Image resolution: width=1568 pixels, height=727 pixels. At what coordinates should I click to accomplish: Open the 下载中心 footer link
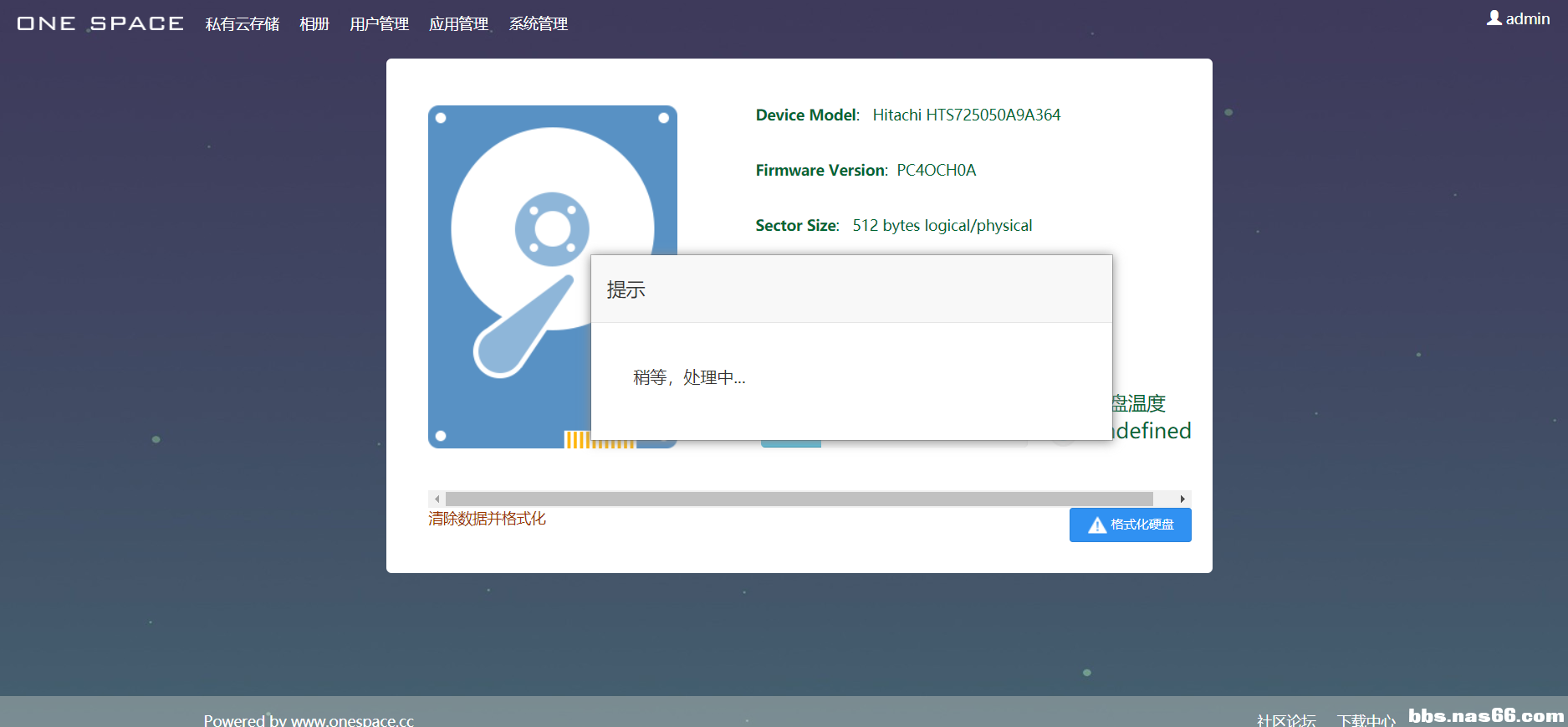tap(1366, 720)
